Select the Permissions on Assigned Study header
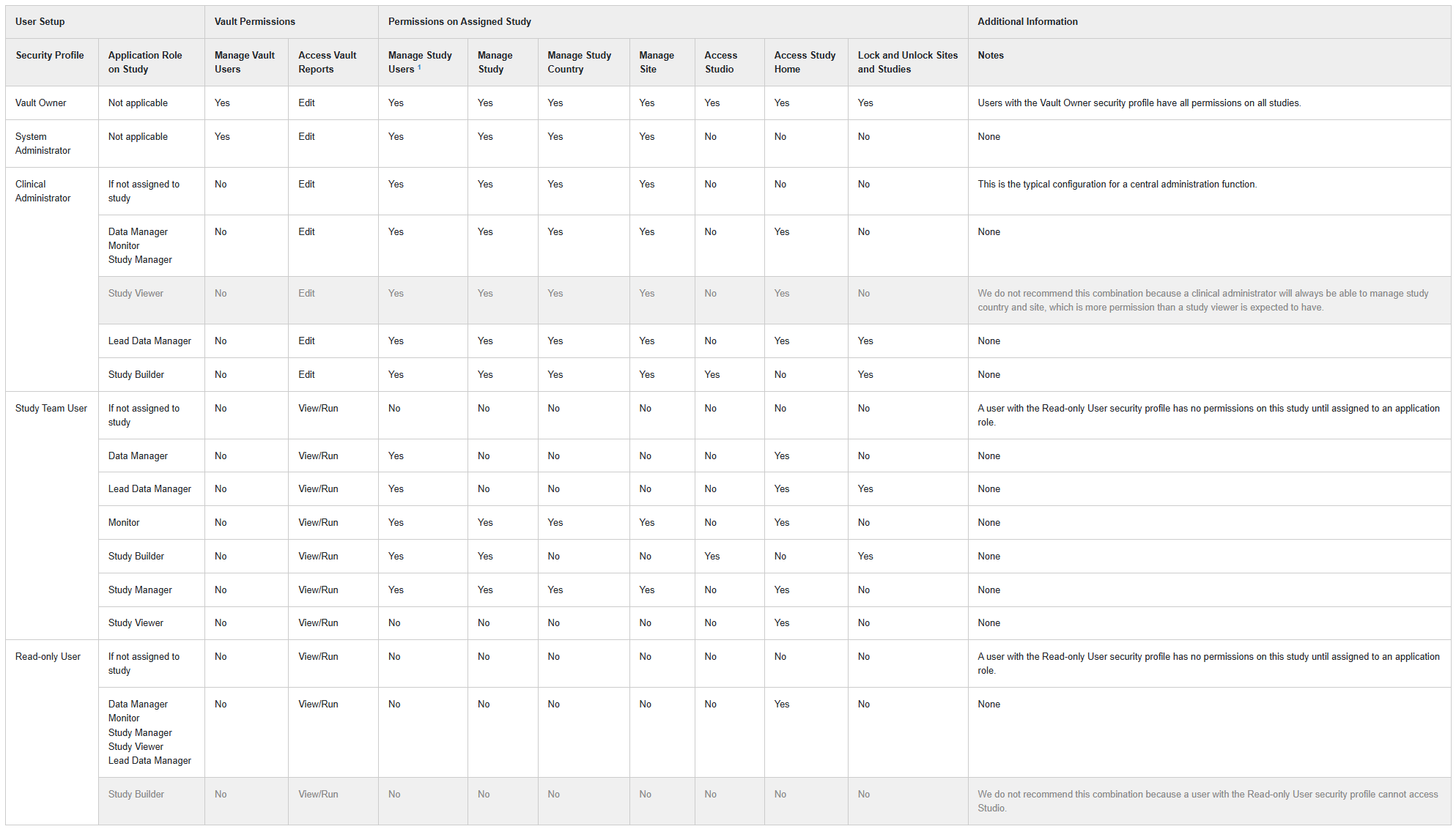The height and width of the screenshot is (829, 1456). (459, 22)
